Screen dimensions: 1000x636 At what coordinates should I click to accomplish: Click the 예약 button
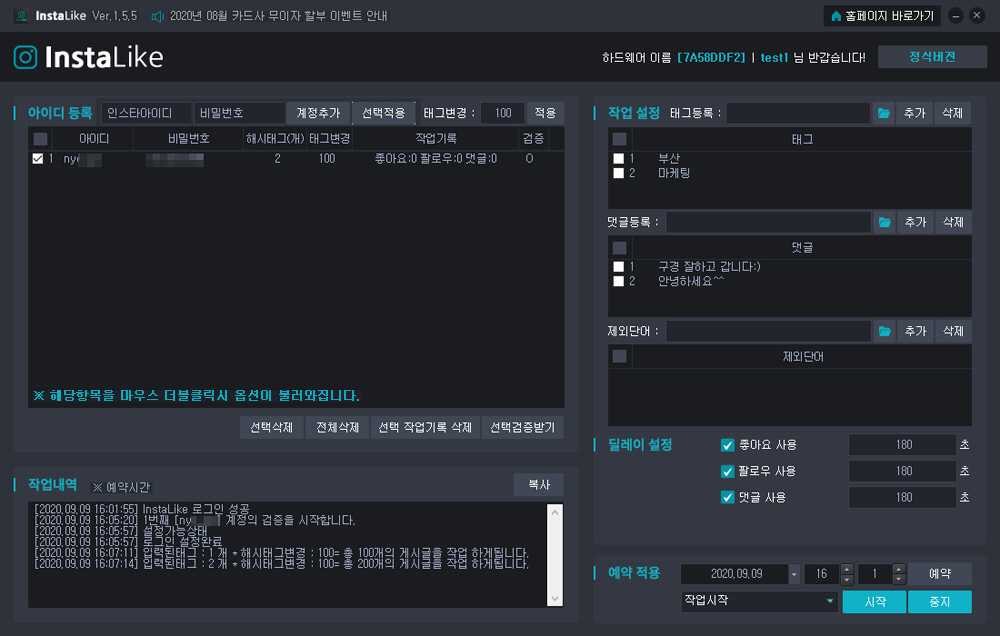[x=940, y=573]
